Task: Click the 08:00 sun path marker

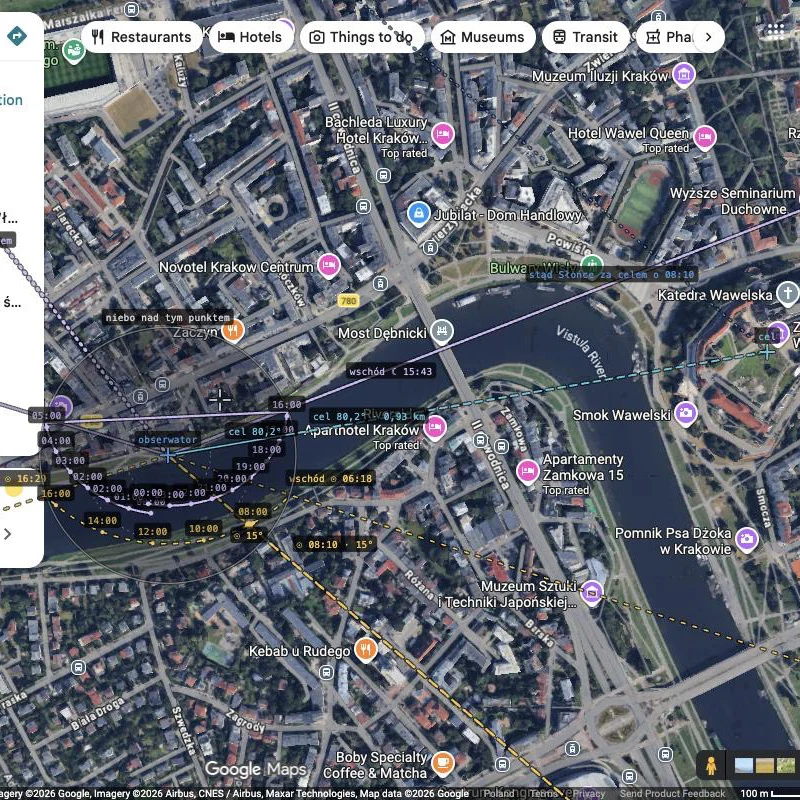Action: coord(253,512)
